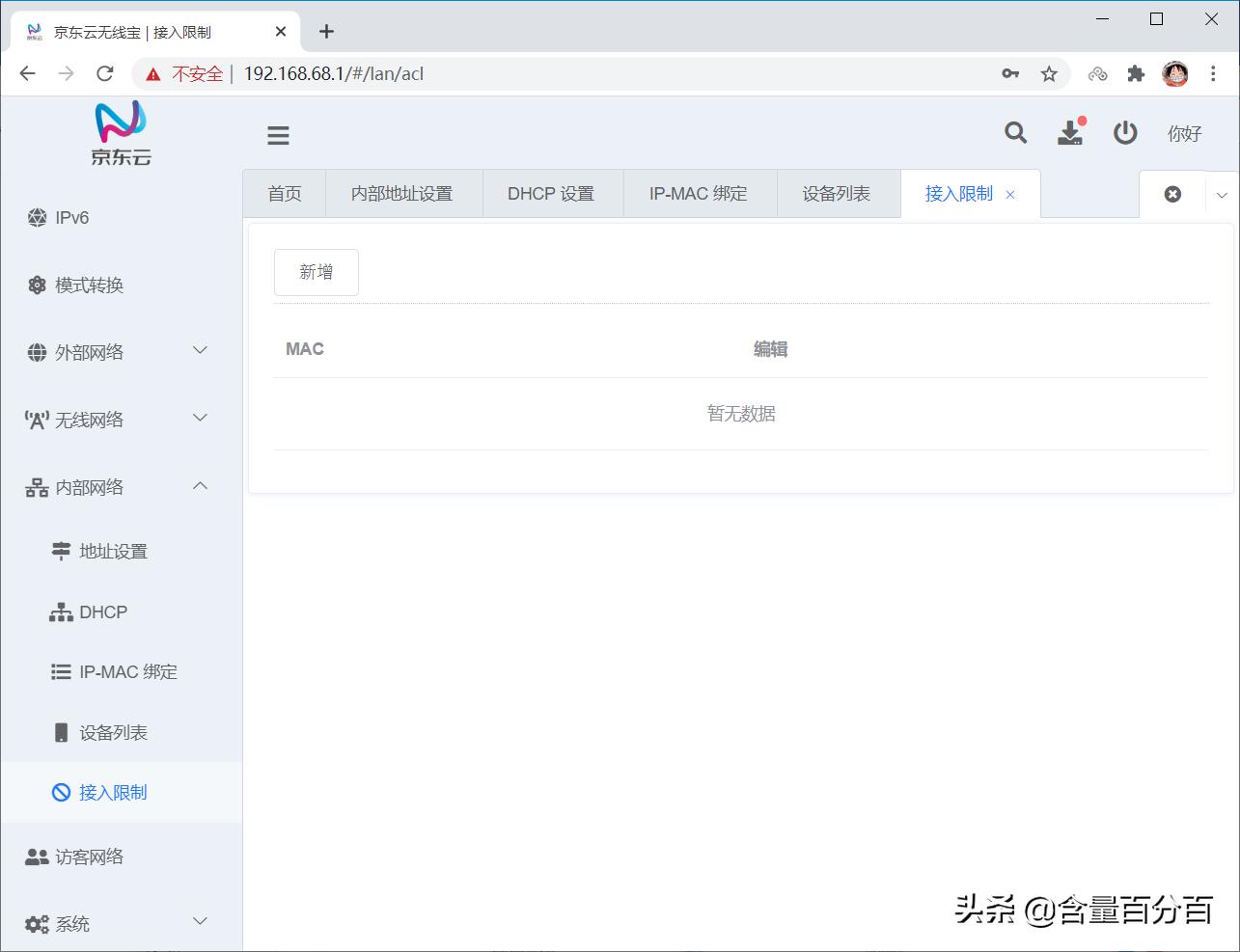Viewport: 1240px width, 952px height.
Task: Click the search icon in top bar
Action: pyautogui.click(x=1015, y=133)
